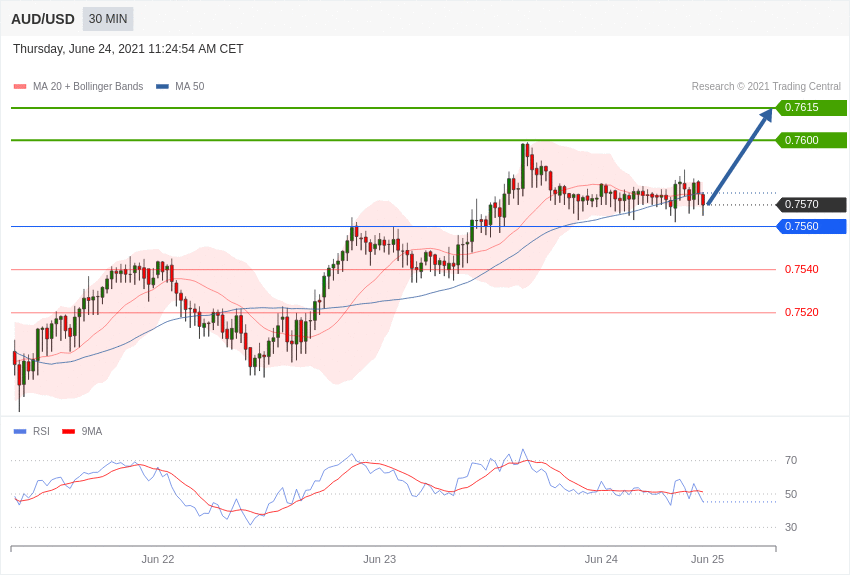Click the 'Jun 22' date axis label
850x576 pixels.
pyautogui.click(x=158, y=559)
